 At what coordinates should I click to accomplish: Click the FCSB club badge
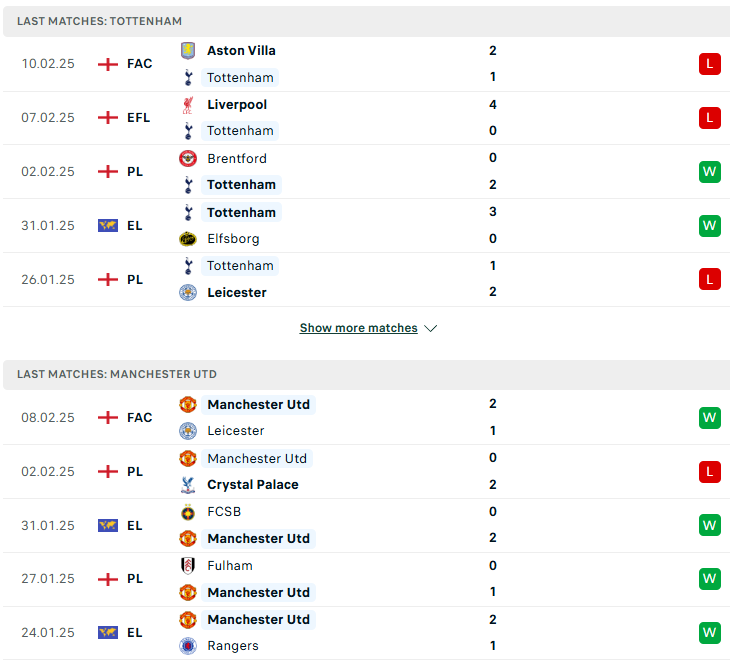pos(188,512)
